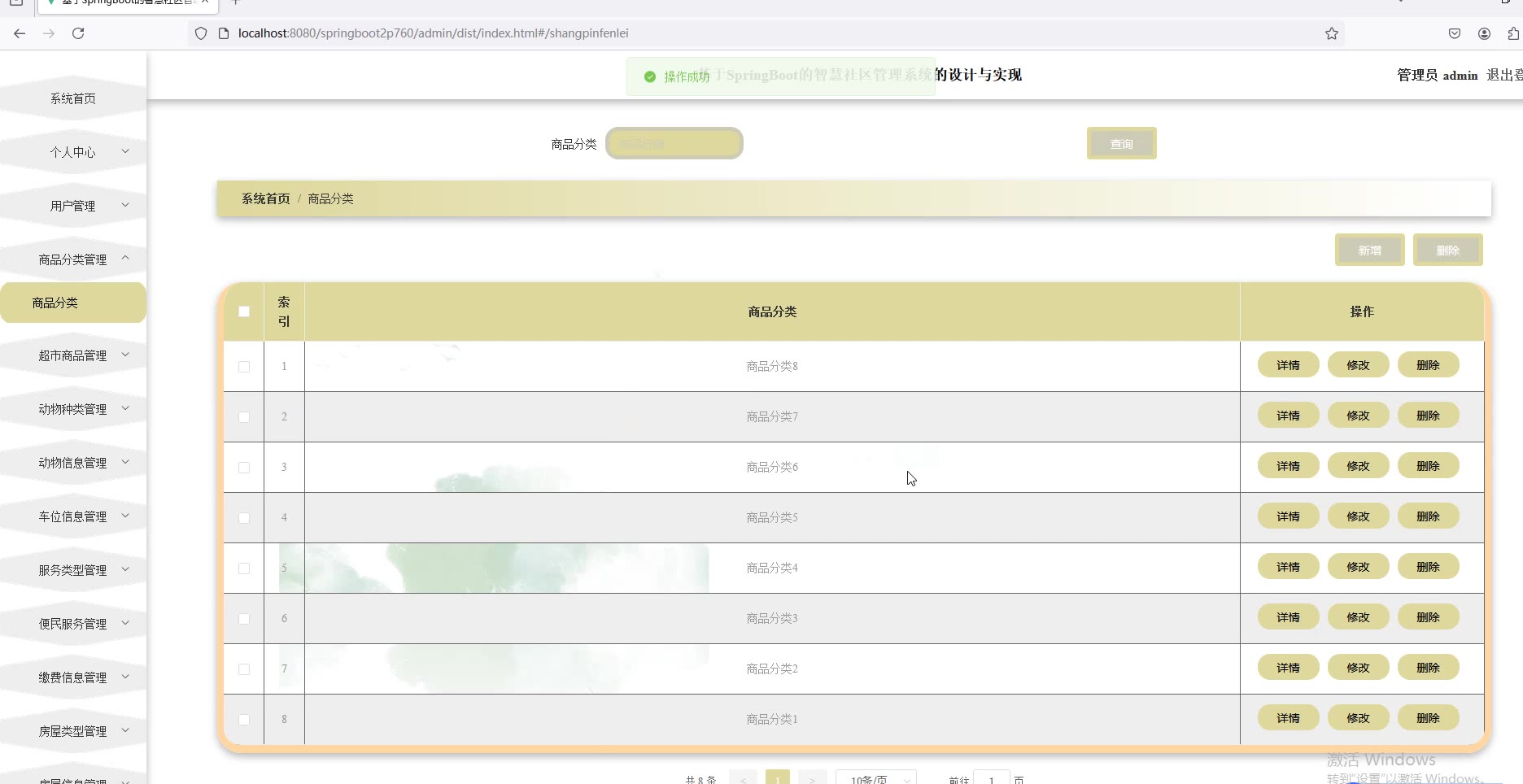Click 删除 for 商品分类7
1523x784 pixels.
[1428, 416]
